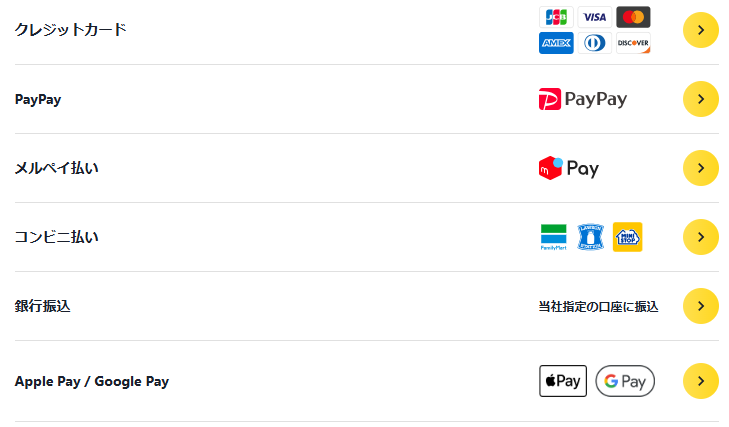Click the Apple Pay badge
The width and height of the screenshot is (729, 427).
(x=563, y=381)
